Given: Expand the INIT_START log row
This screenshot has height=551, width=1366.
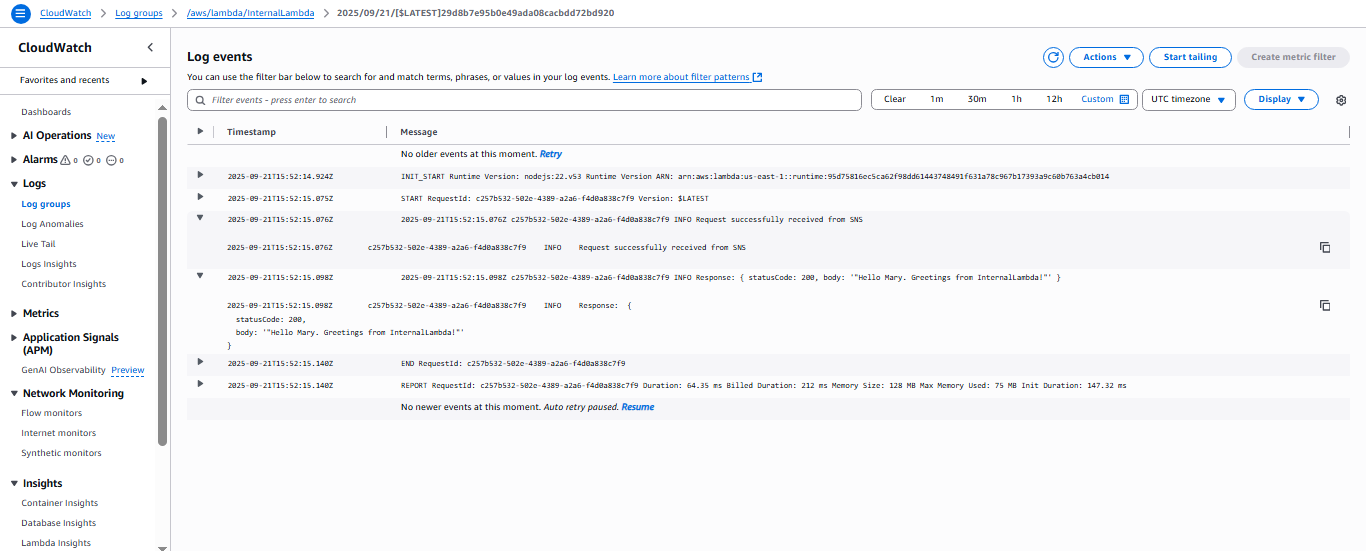Looking at the screenshot, I should tap(200, 175).
